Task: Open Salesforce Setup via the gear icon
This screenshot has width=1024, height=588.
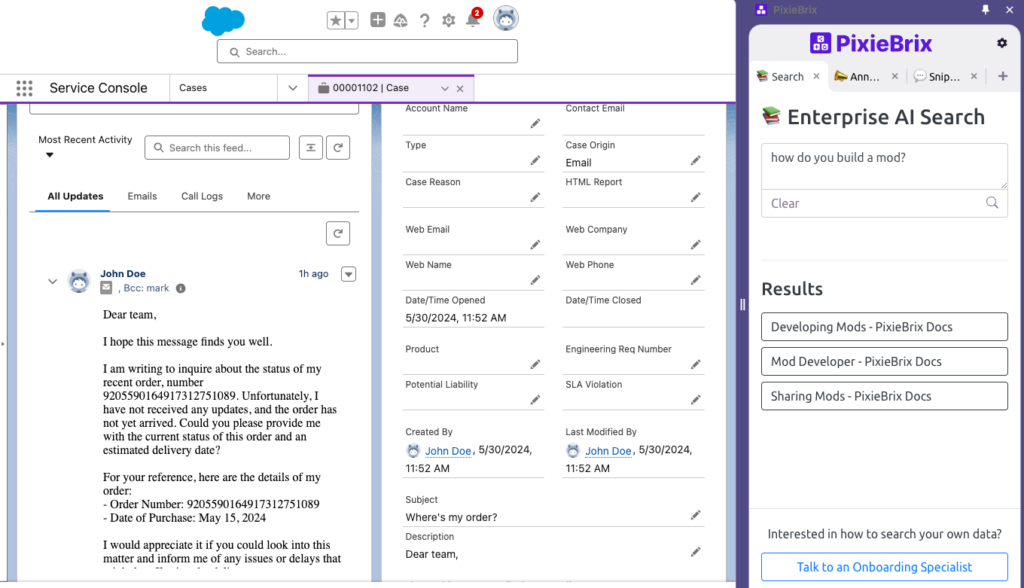Action: tap(448, 19)
